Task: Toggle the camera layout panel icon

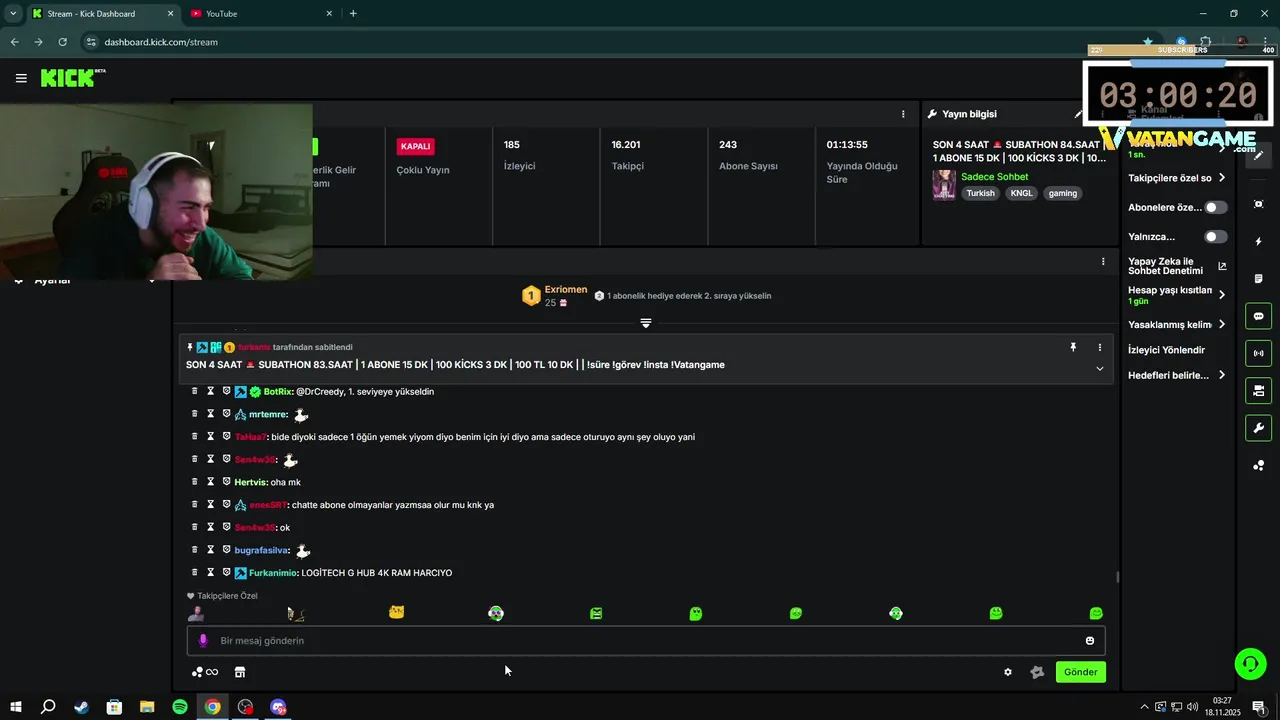Action: pyautogui.click(x=1258, y=390)
